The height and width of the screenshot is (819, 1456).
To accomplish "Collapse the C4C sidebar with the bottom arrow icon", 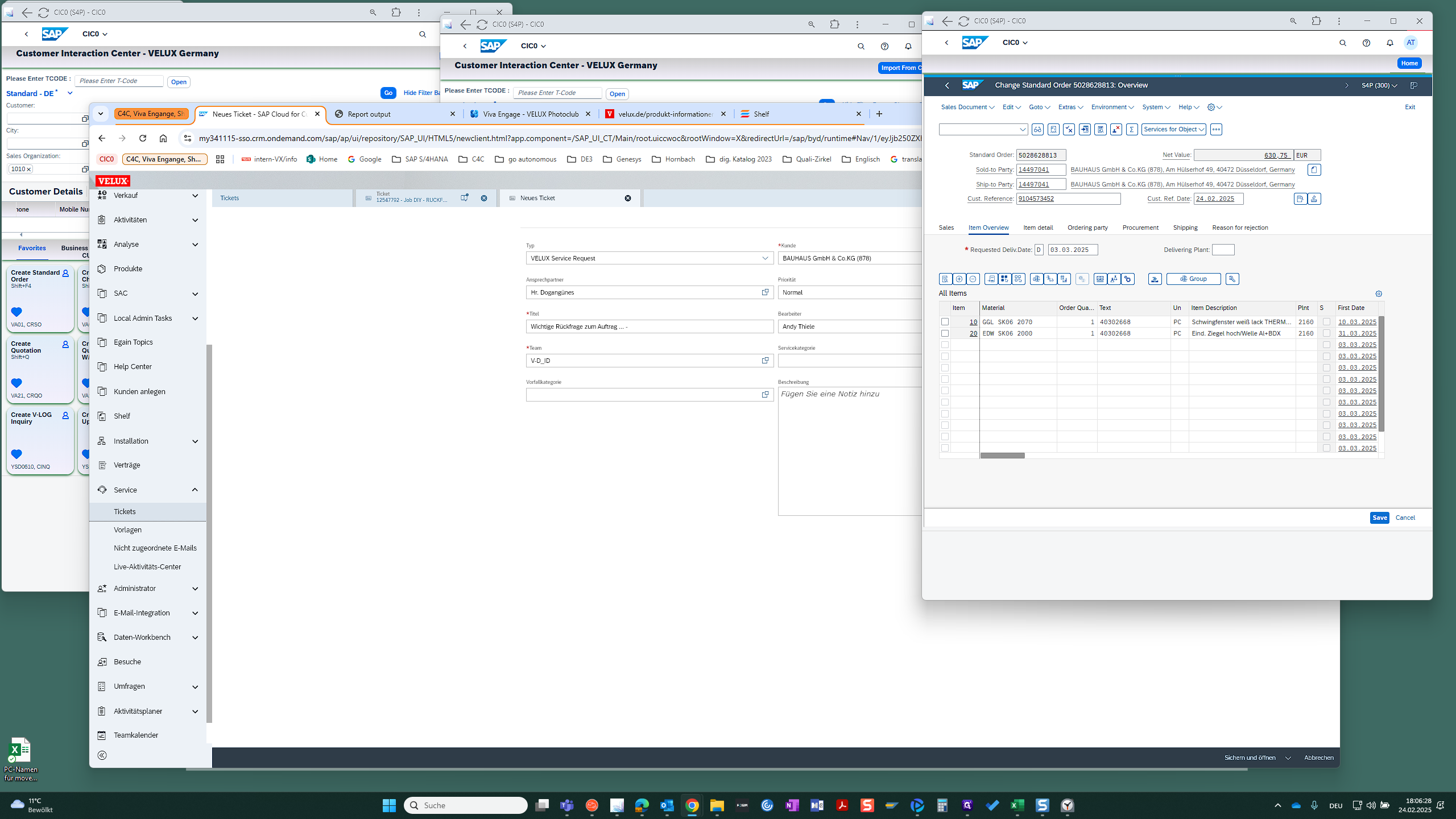I will (x=102, y=756).
